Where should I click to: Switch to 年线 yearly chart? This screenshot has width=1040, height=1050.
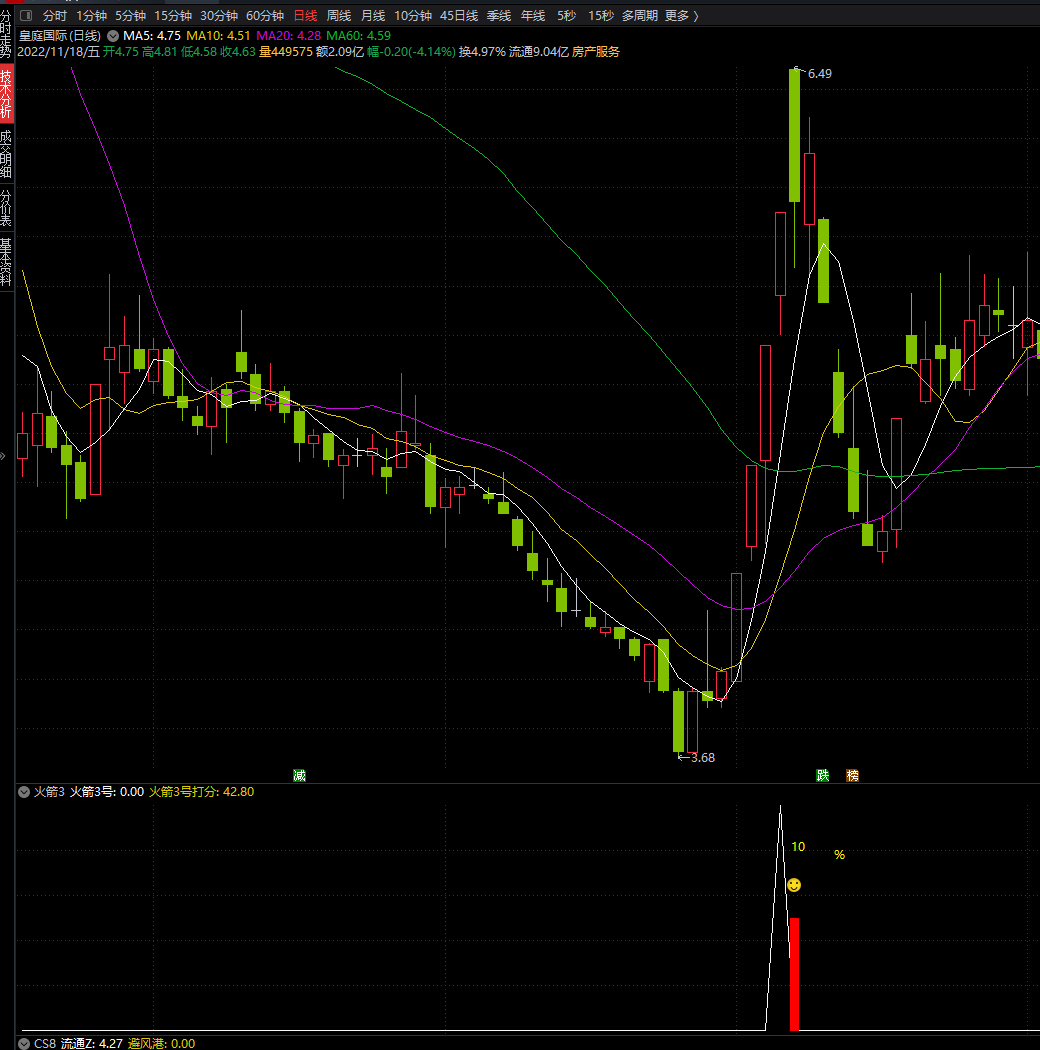533,15
